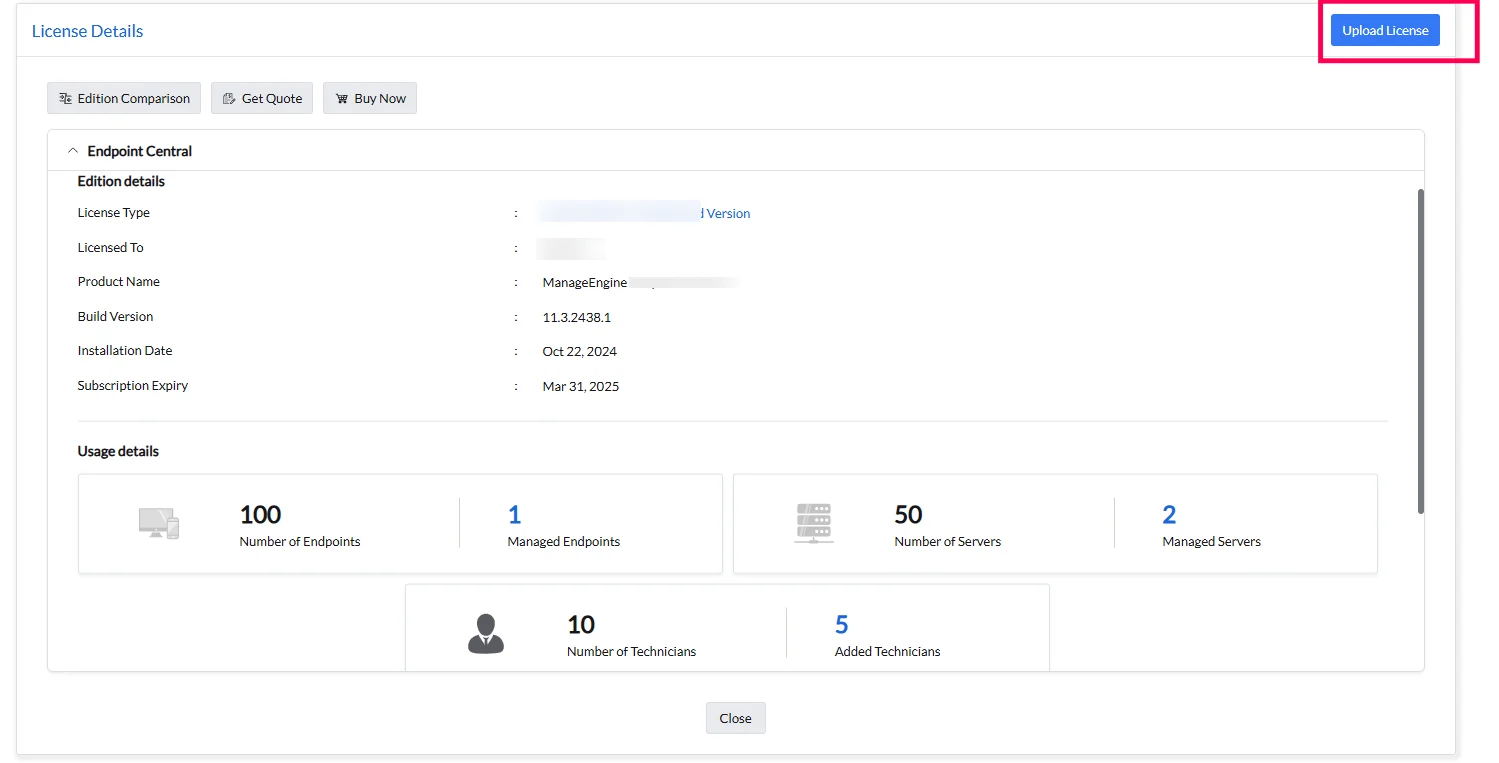Click the Build Version number value
Image resolution: width=1499 pixels, height=763 pixels.
(x=576, y=317)
